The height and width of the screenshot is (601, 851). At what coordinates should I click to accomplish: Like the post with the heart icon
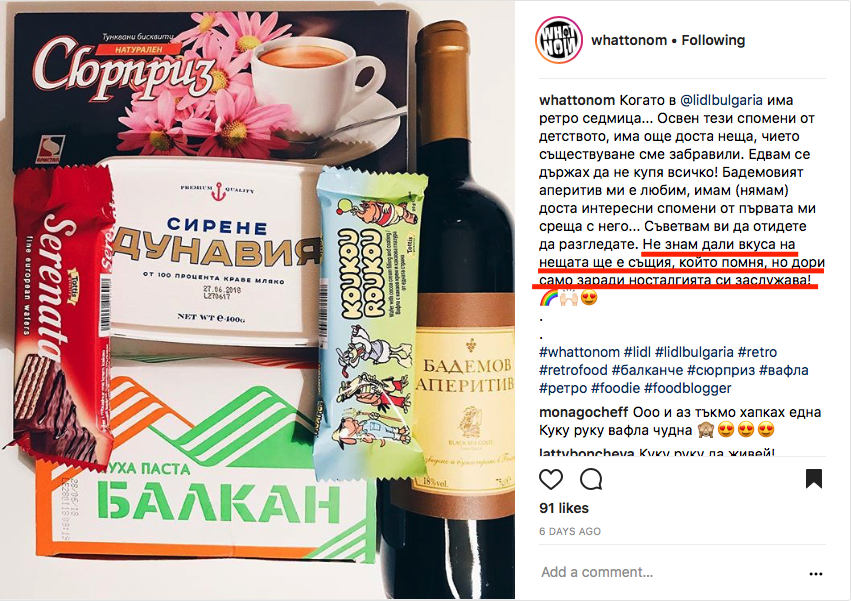click(x=551, y=479)
